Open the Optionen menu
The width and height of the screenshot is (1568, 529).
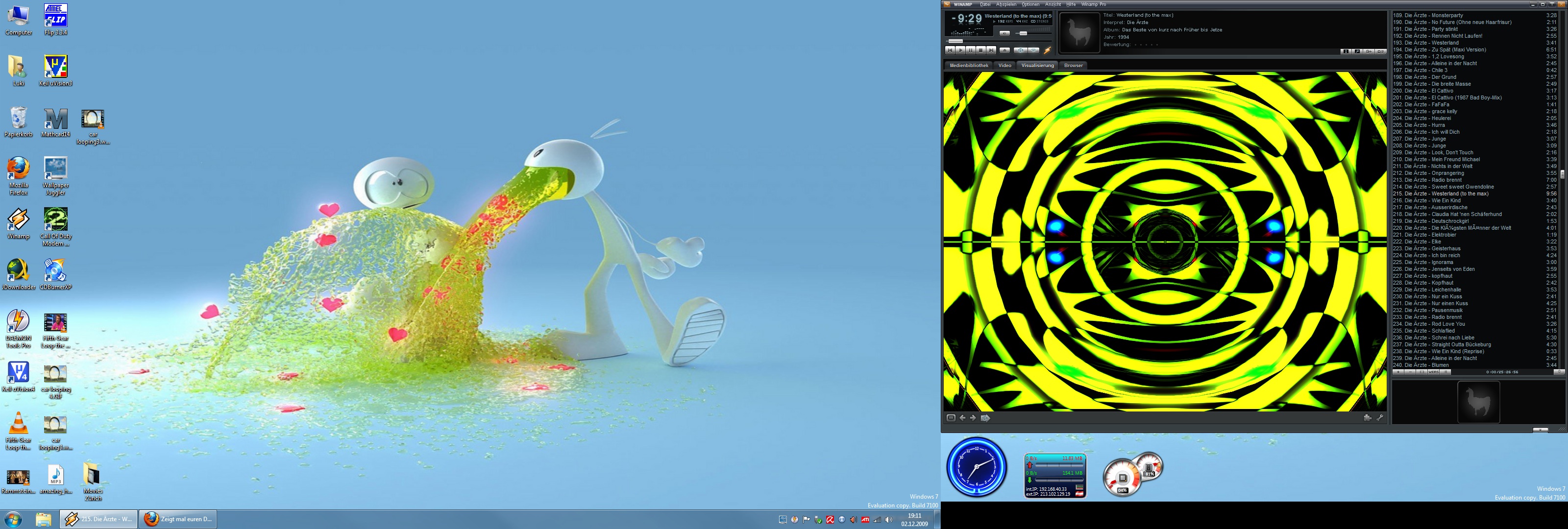coord(1030,4)
